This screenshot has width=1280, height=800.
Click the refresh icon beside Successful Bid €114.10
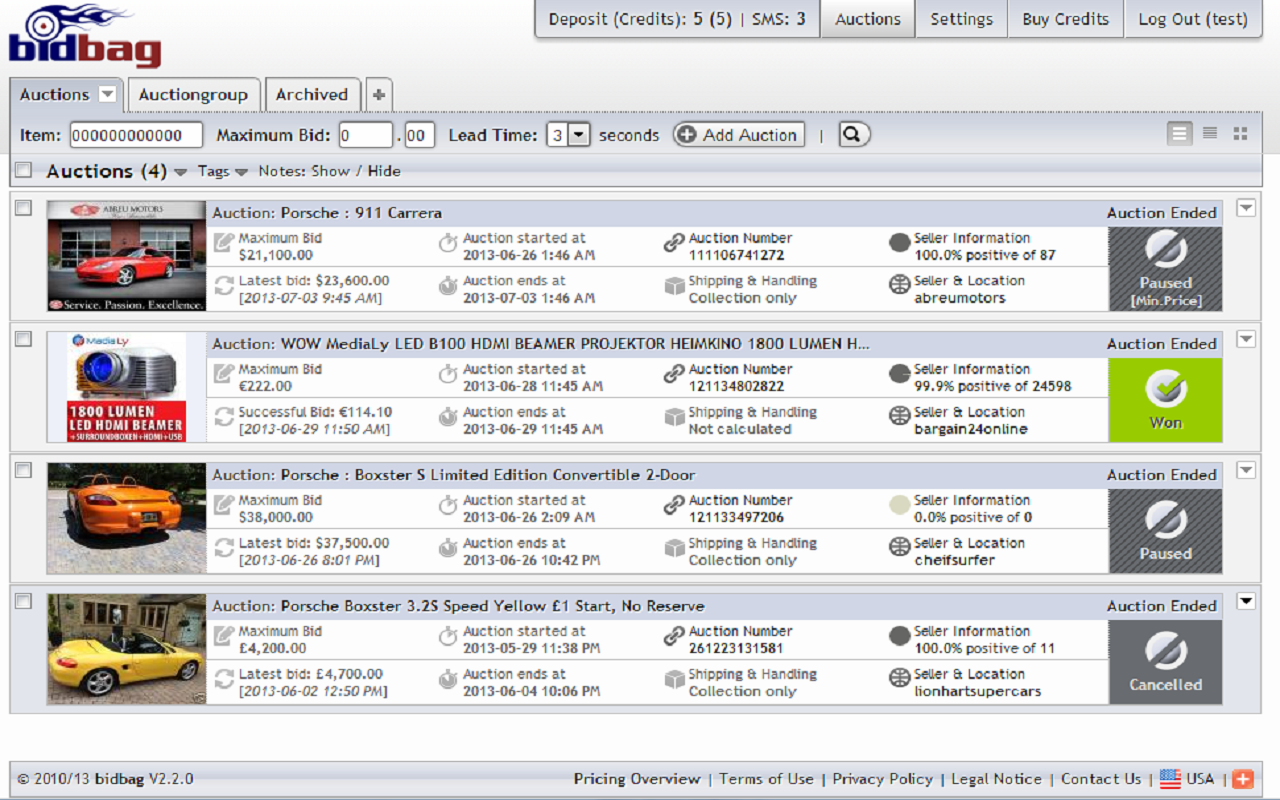click(x=224, y=417)
